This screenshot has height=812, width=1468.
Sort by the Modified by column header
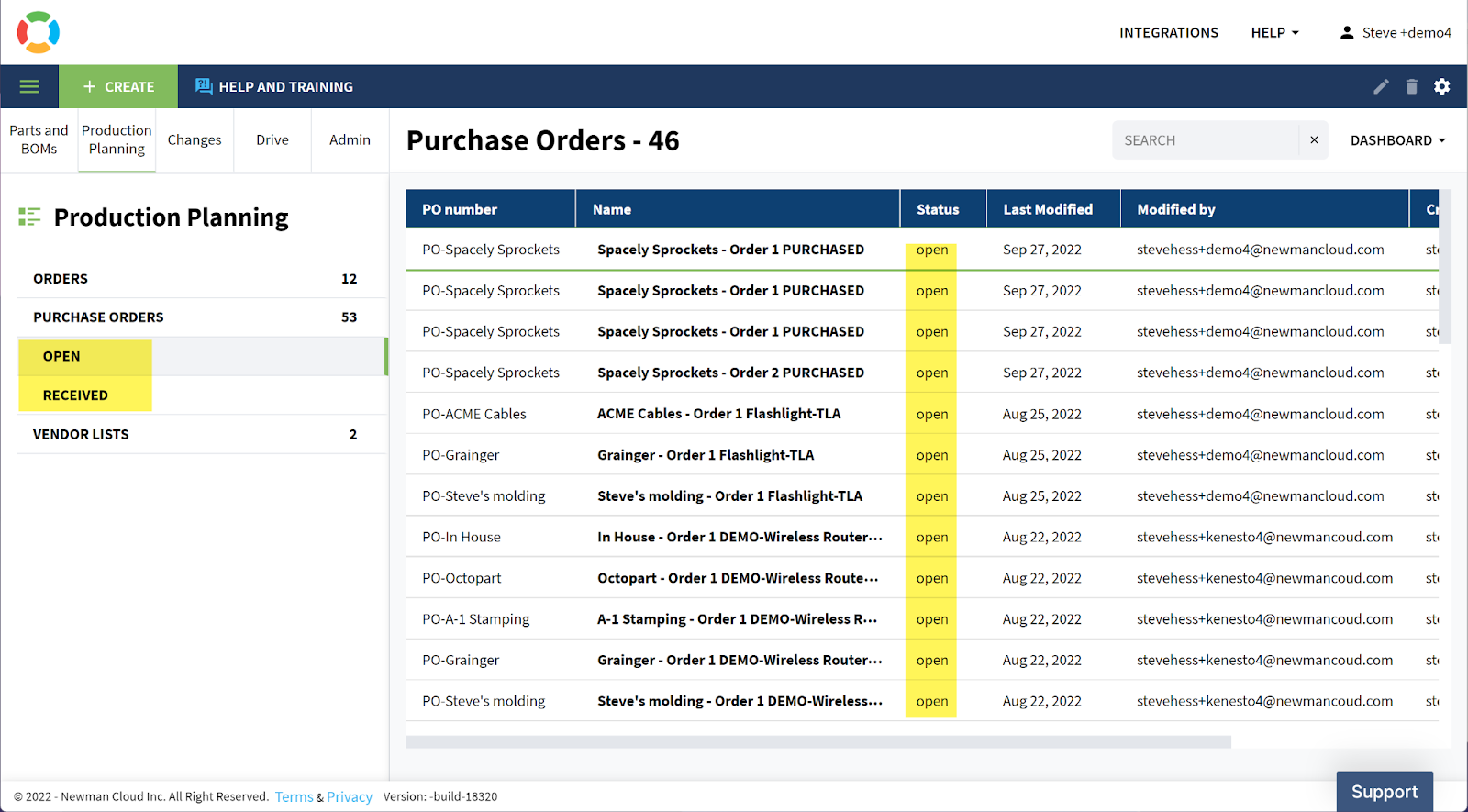(x=1264, y=209)
